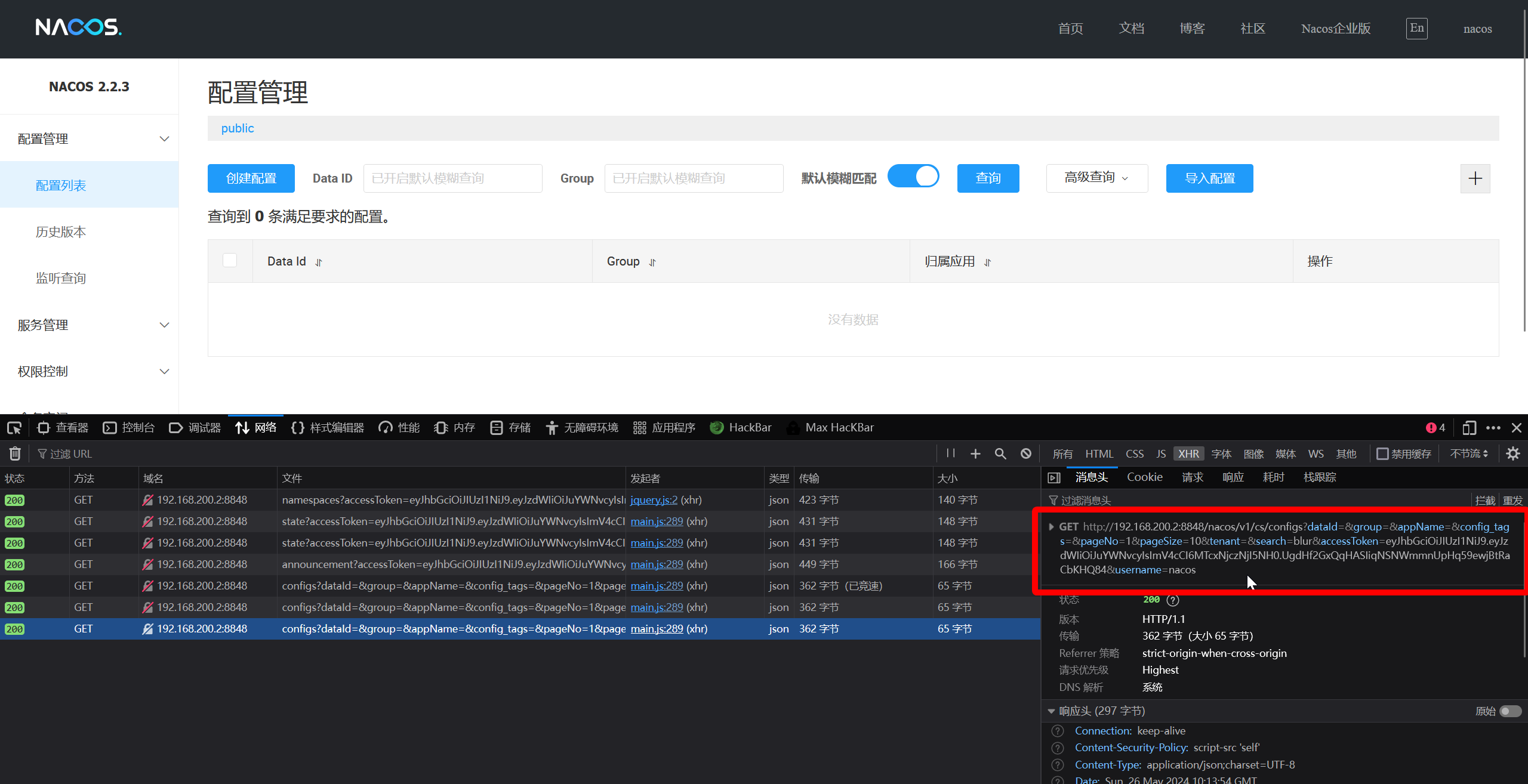Open request blocking icon in network toolbar
This screenshot has height=784, width=1528.
[1025, 454]
